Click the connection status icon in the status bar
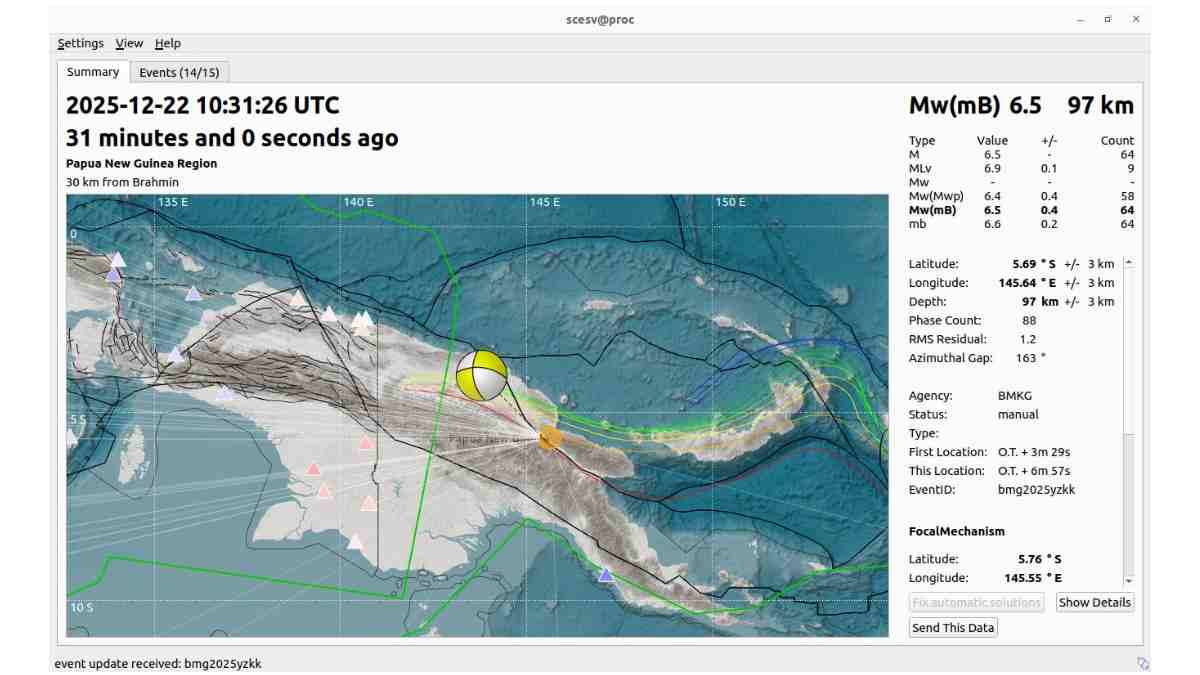The height and width of the screenshot is (675, 1200). coord(1143,662)
